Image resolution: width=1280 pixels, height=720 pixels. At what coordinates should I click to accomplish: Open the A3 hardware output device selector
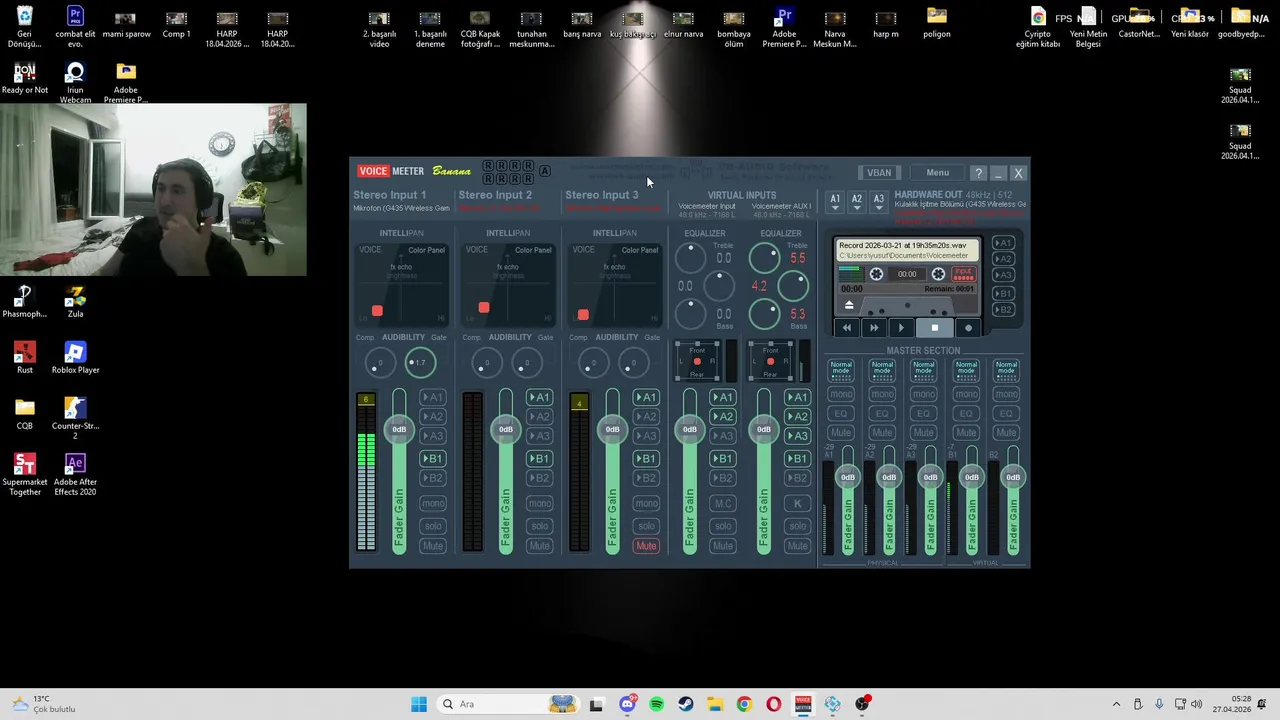pyautogui.click(x=879, y=201)
